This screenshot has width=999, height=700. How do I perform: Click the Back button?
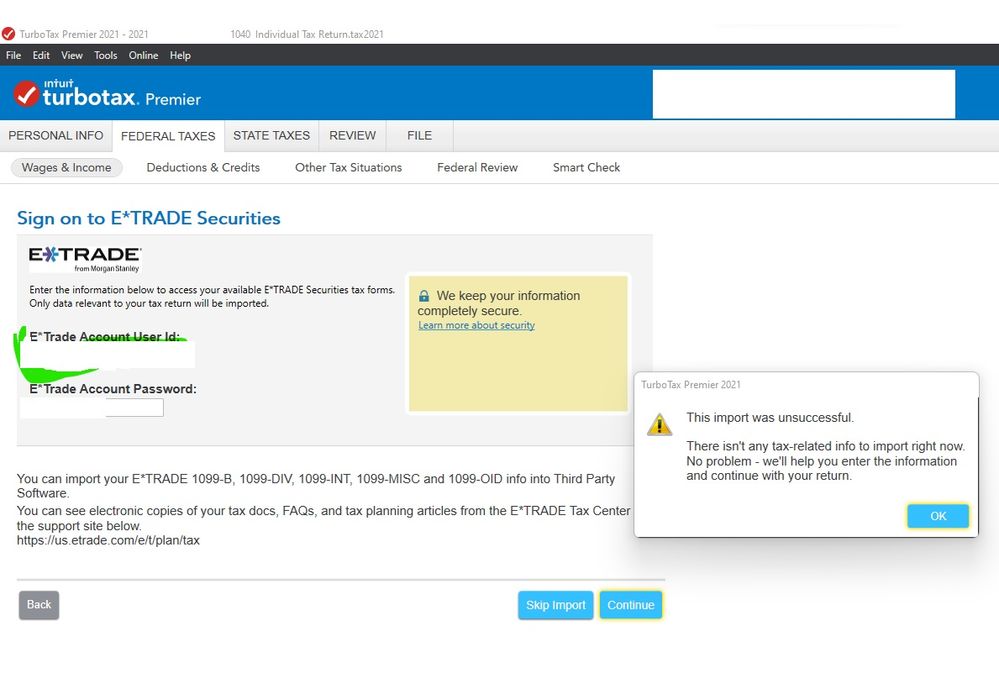point(39,604)
